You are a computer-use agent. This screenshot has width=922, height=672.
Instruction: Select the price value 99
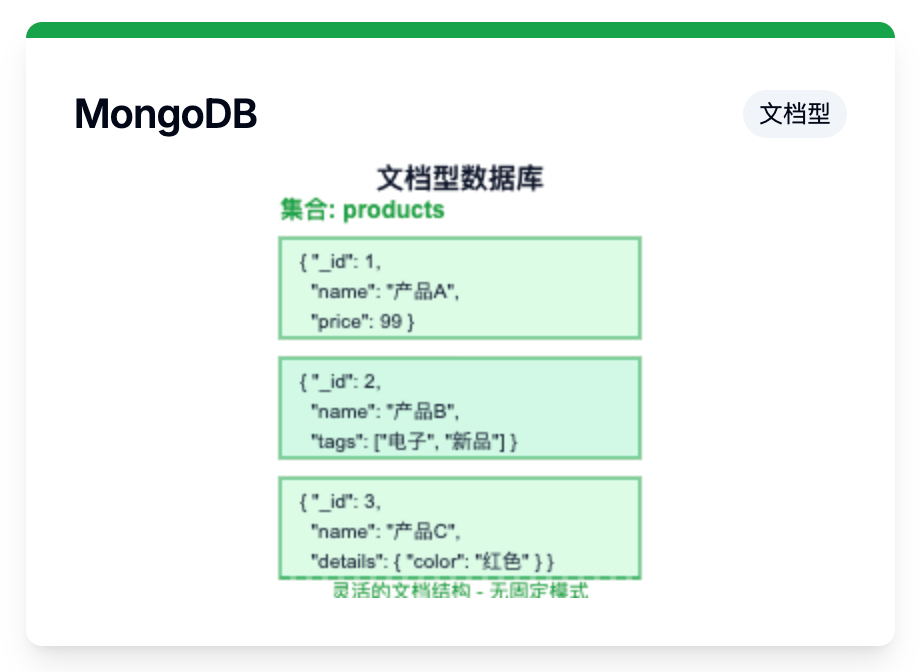coord(391,322)
